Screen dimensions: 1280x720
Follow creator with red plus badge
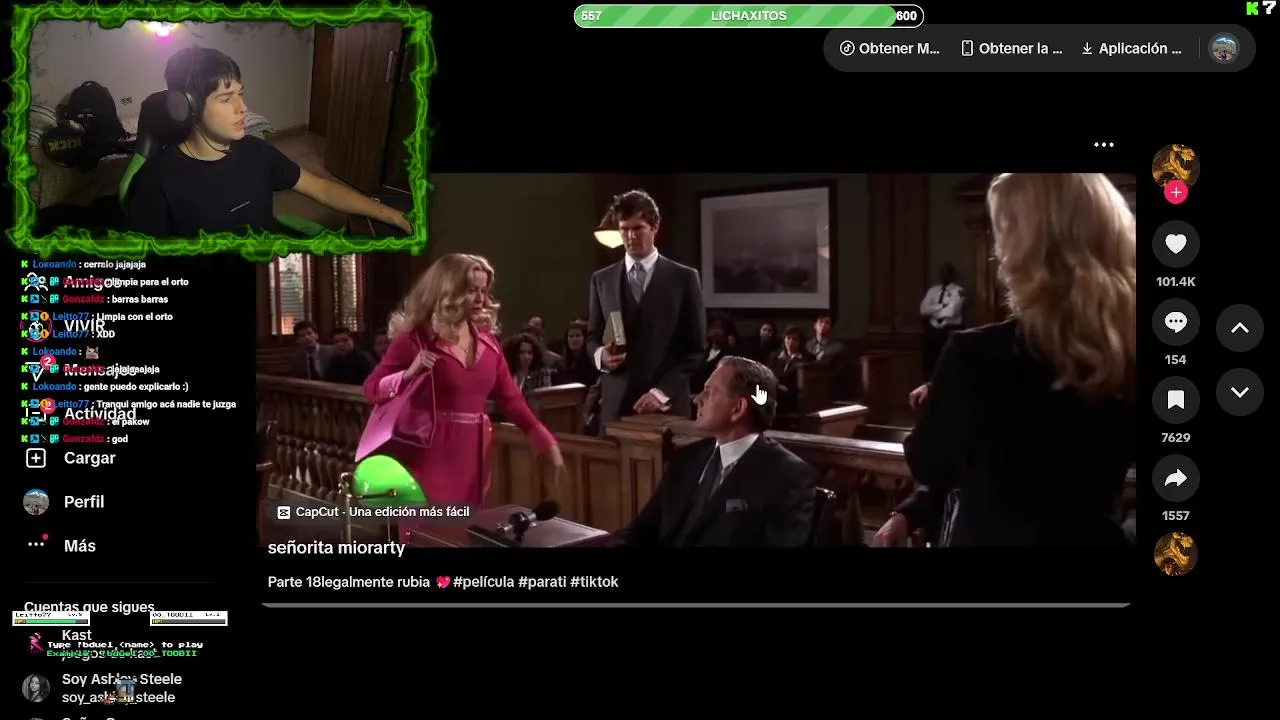[1175, 193]
